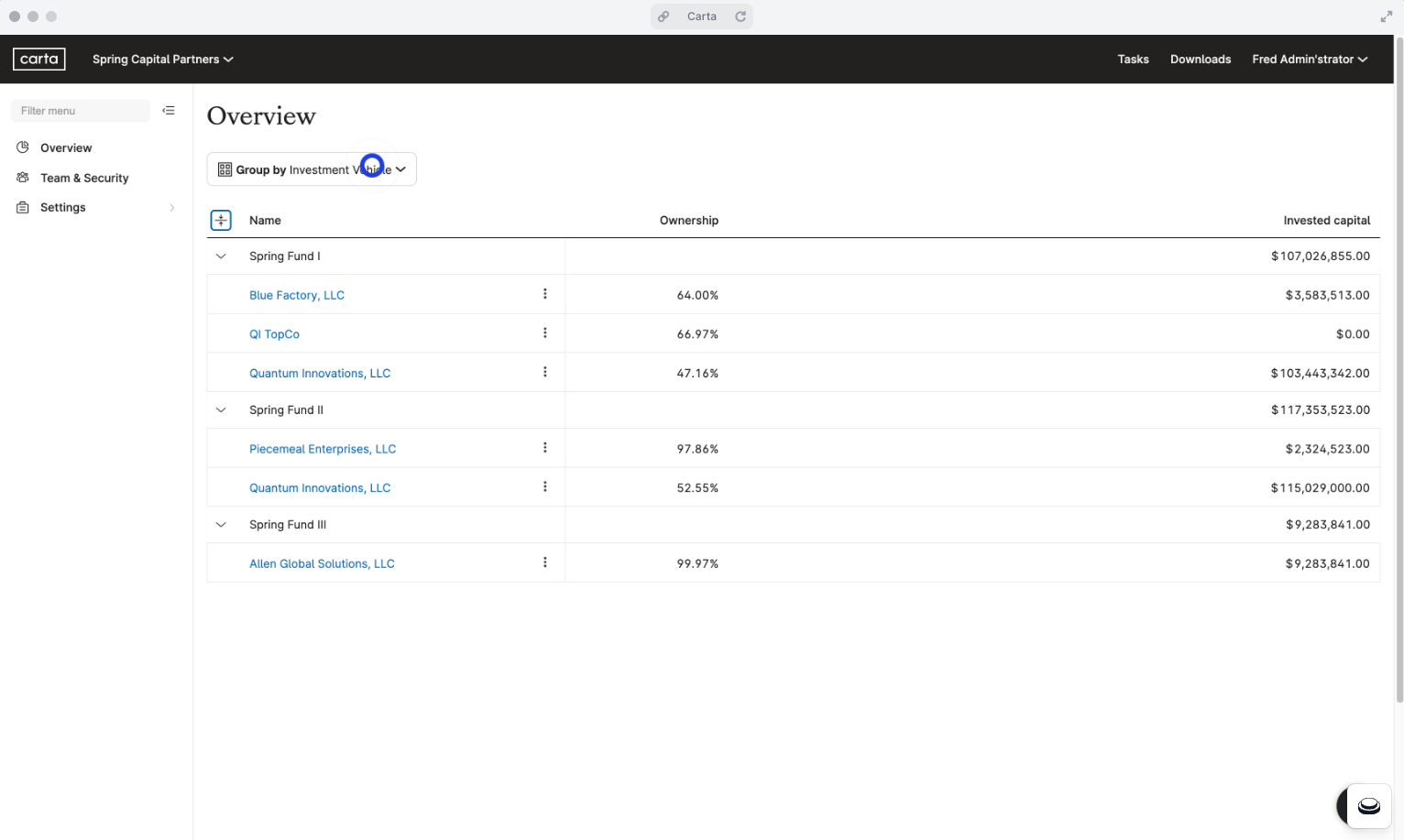
Task: Open the three-dot menu for Piecemeal Enterprises
Action: coord(545,448)
